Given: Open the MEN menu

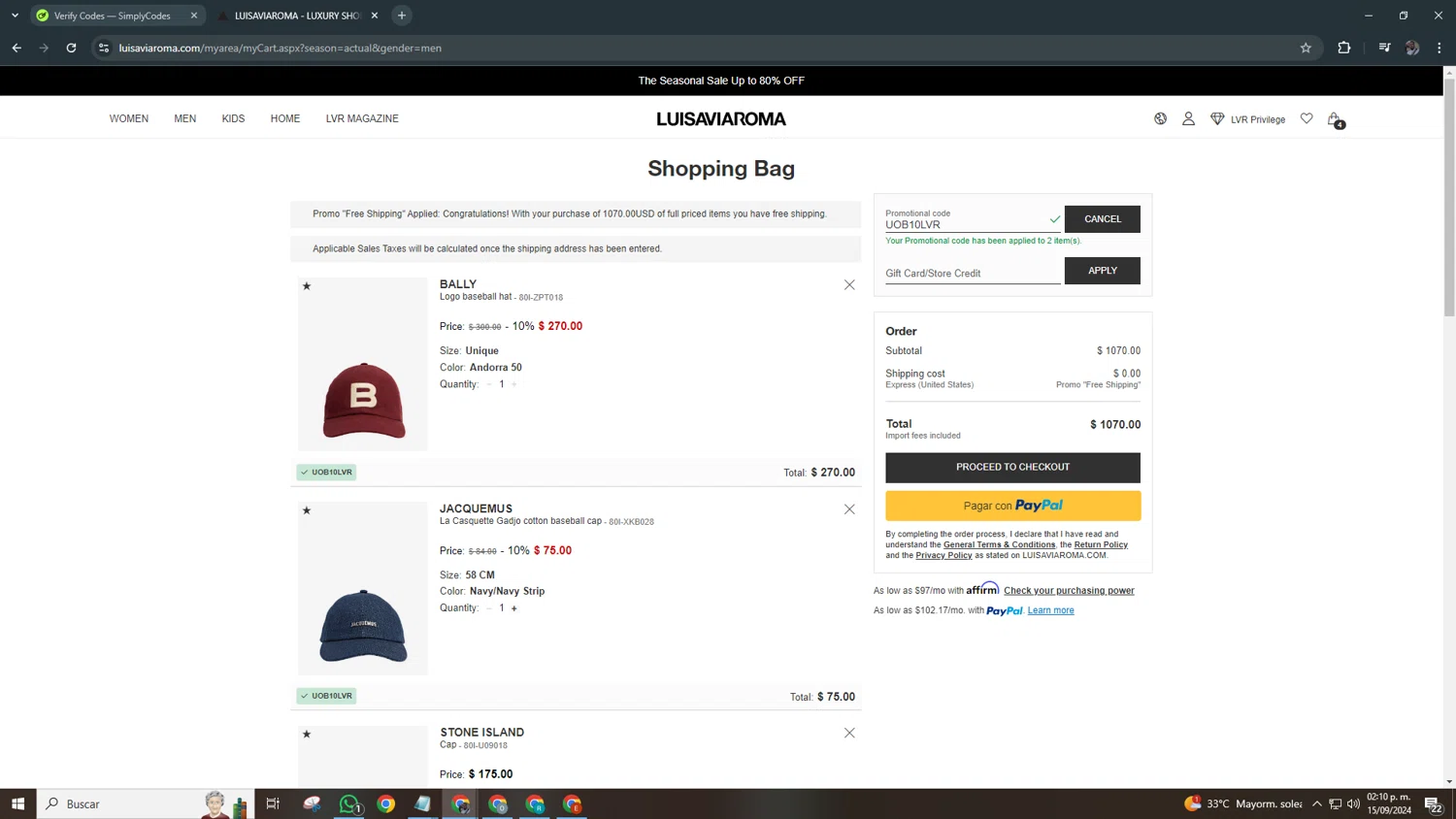Looking at the screenshot, I should pyautogui.click(x=185, y=118).
